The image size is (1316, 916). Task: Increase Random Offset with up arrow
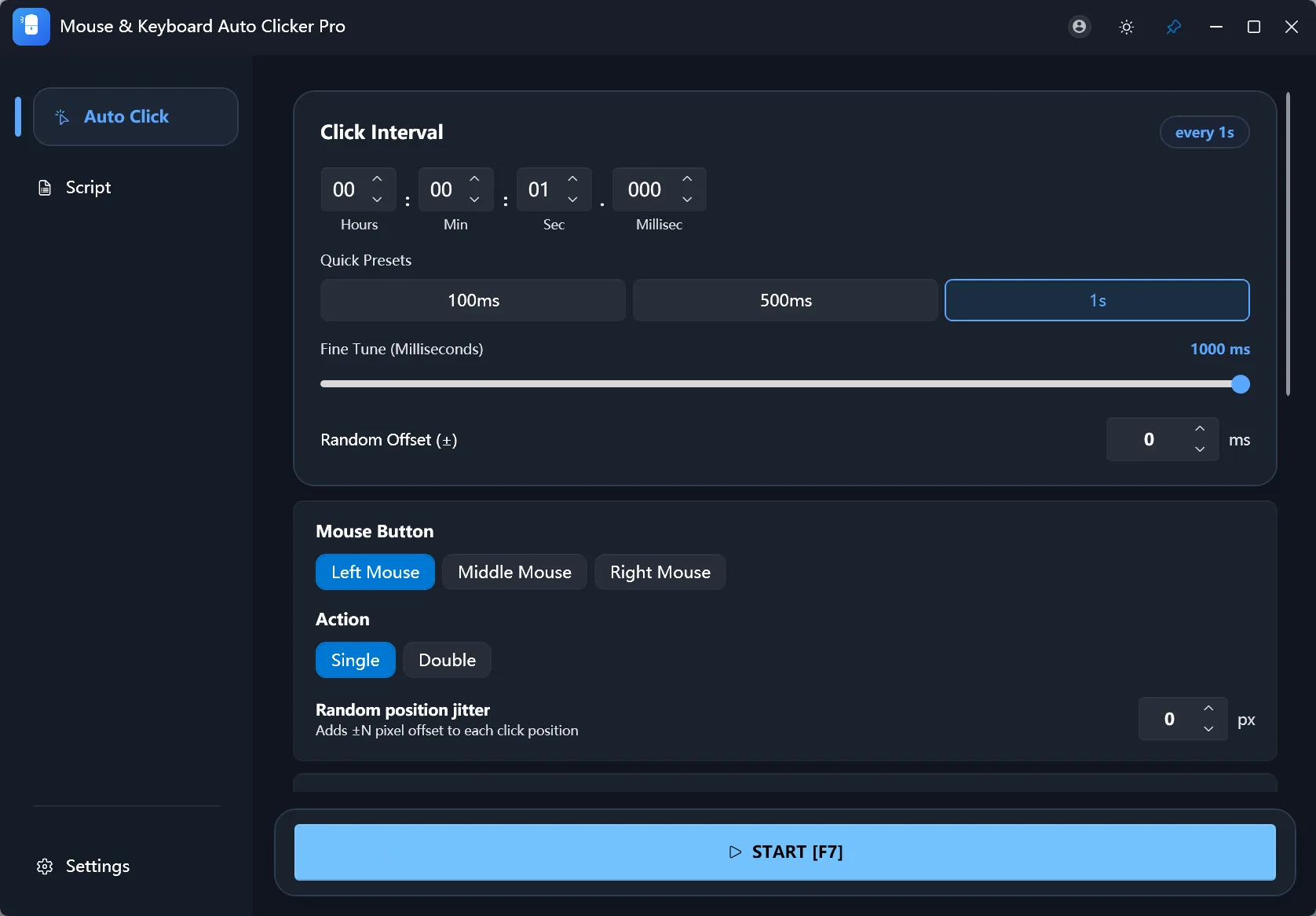pyautogui.click(x=1200, y=429)
